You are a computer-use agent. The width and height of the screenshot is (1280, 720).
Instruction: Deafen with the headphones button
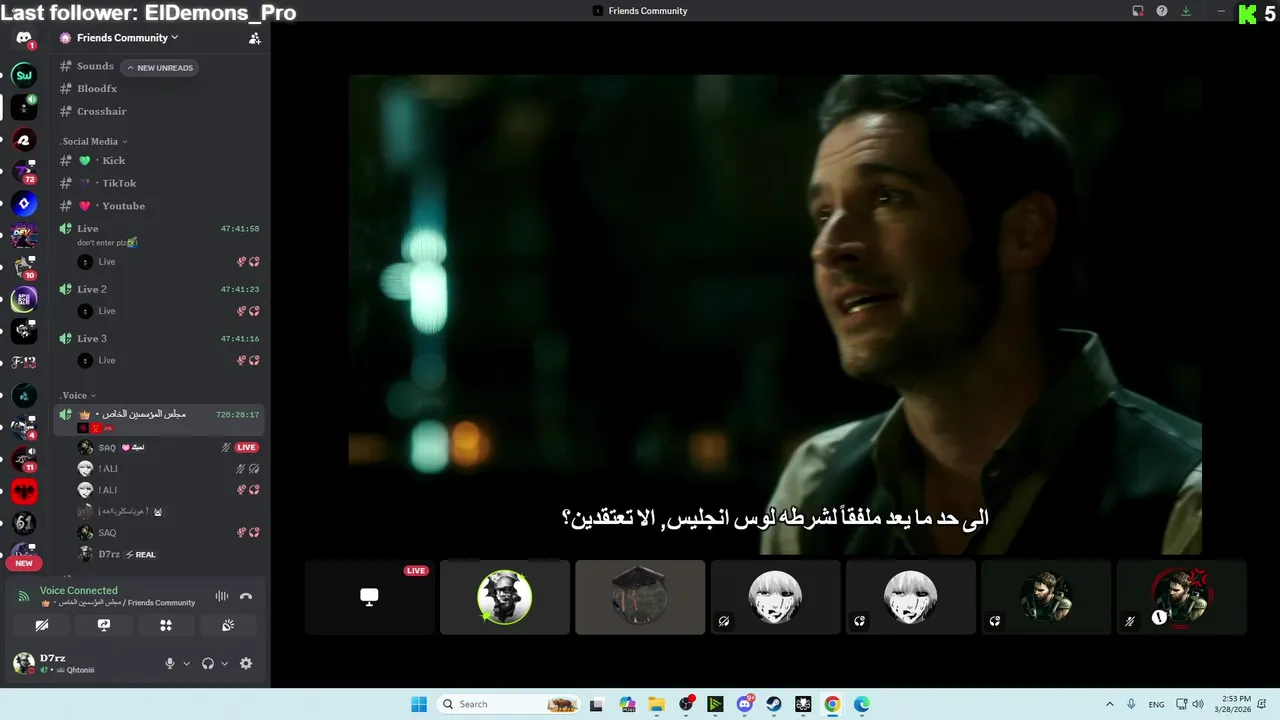[x=208, y=663]
